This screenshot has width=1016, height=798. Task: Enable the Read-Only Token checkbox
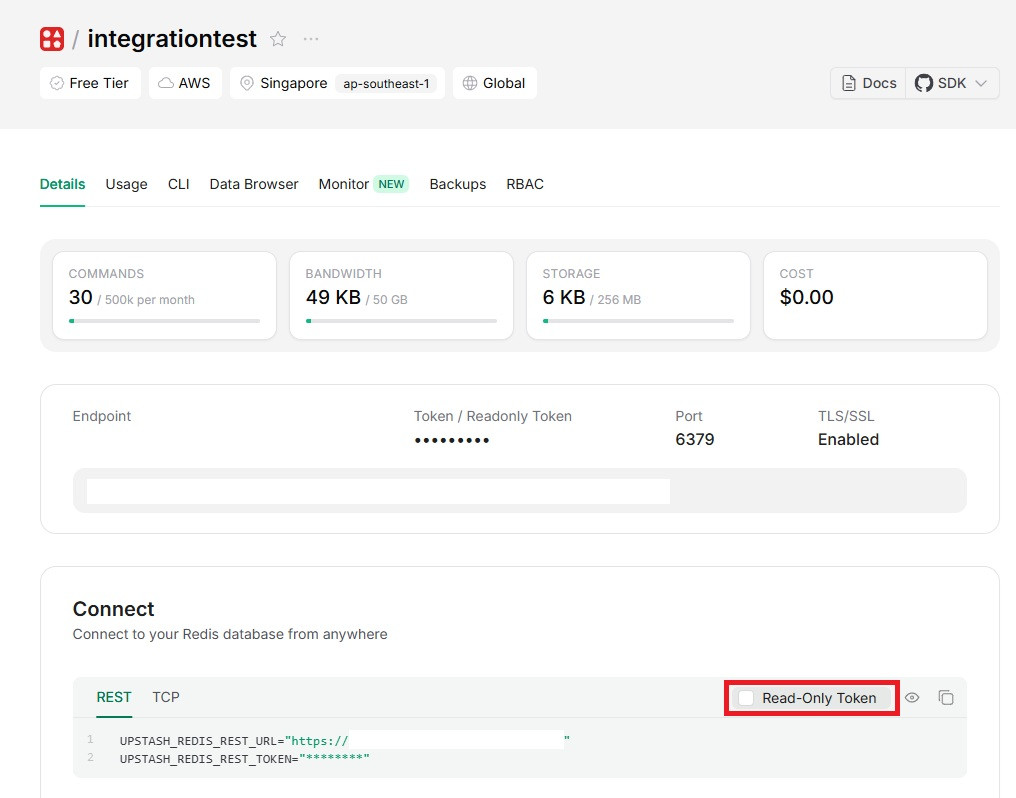[x=746, y=698]
